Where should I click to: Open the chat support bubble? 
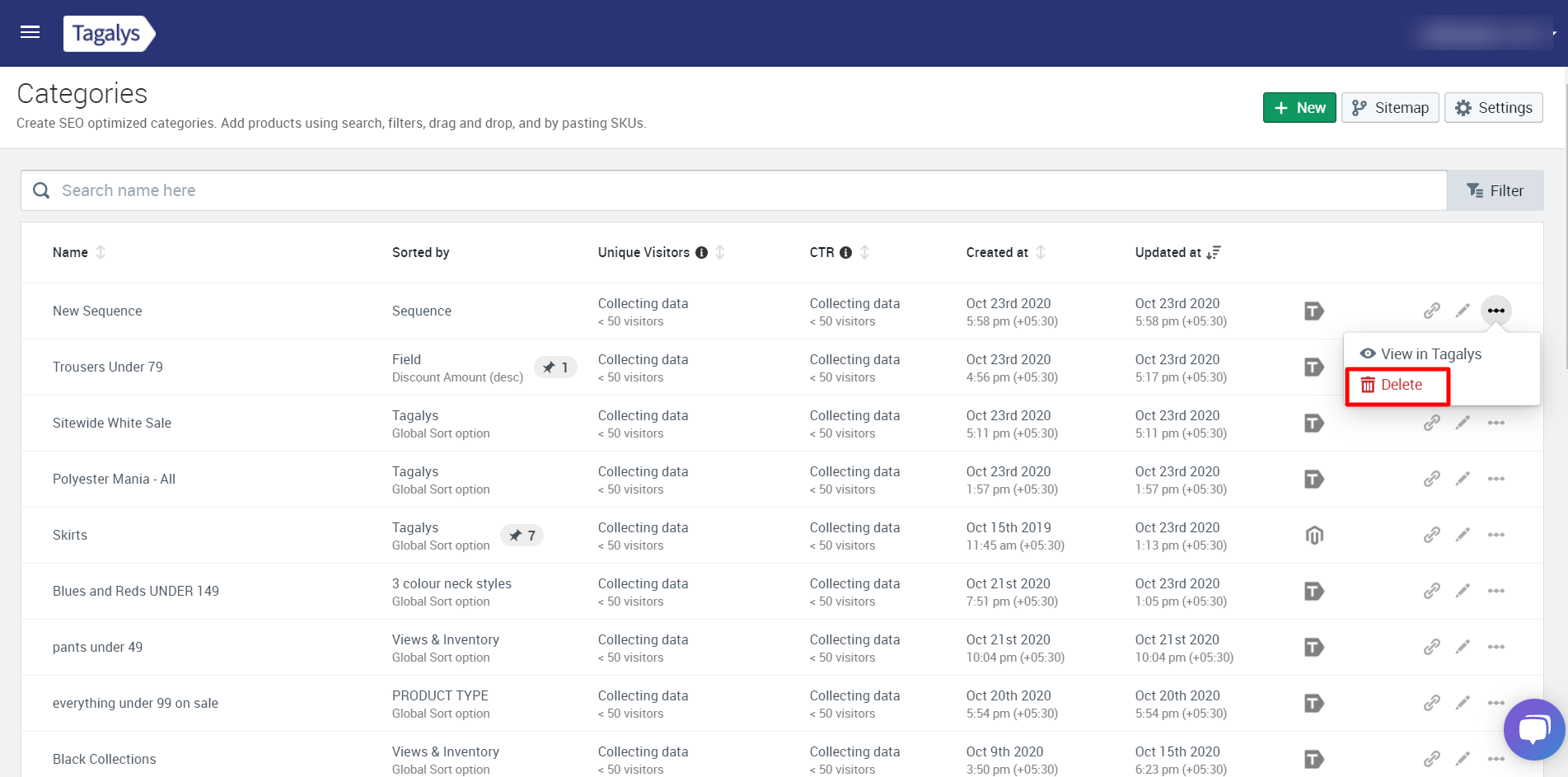click(1533, 729)
